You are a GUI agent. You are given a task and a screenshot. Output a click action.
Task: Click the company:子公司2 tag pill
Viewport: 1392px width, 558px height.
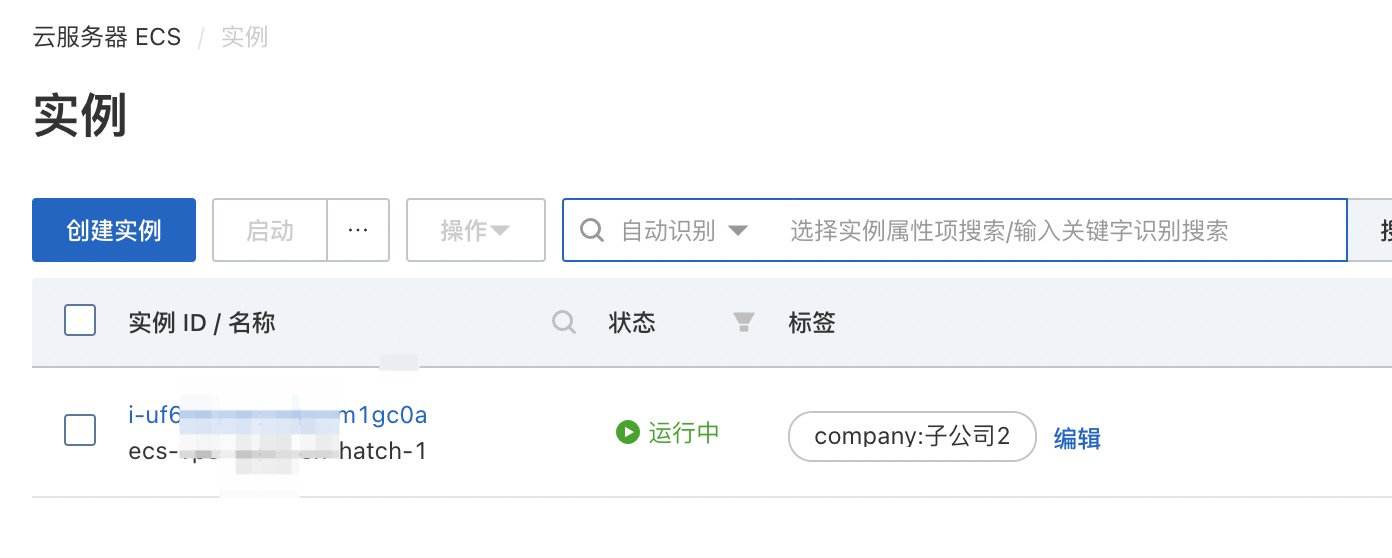point(912,436)
